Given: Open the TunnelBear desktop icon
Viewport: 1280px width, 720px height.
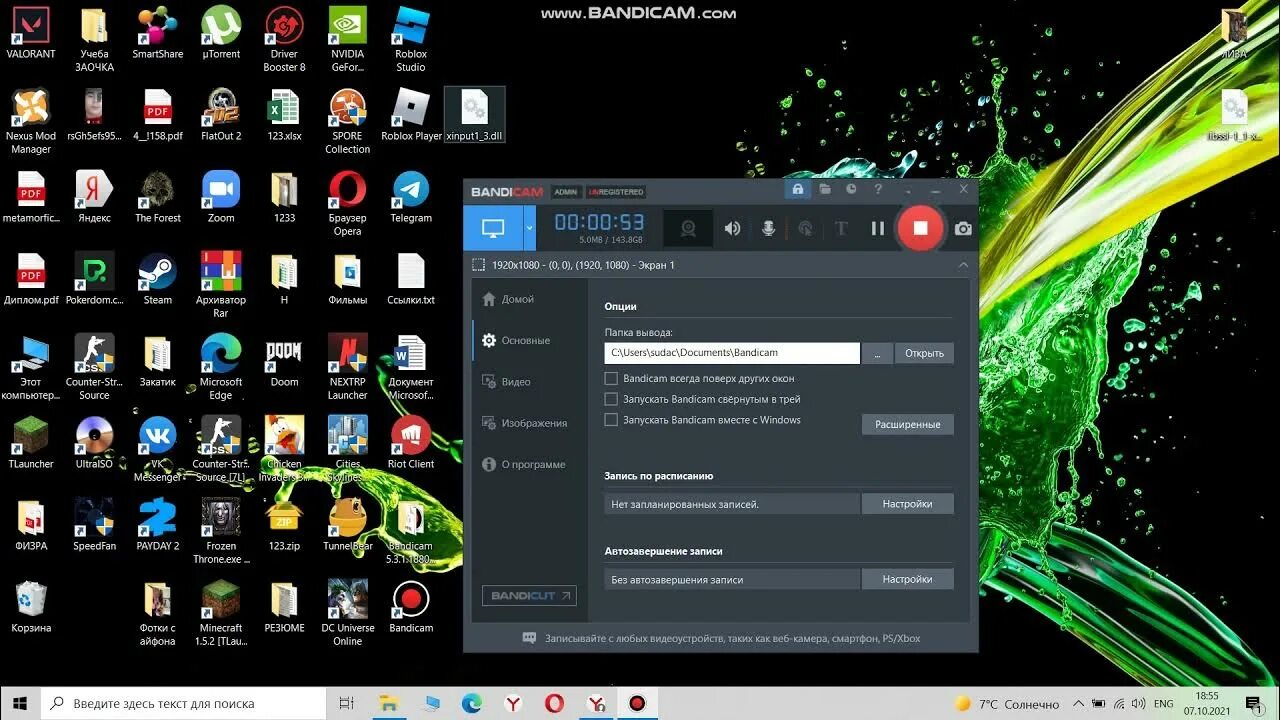Looking at the screenshot, I should point(348,525).
